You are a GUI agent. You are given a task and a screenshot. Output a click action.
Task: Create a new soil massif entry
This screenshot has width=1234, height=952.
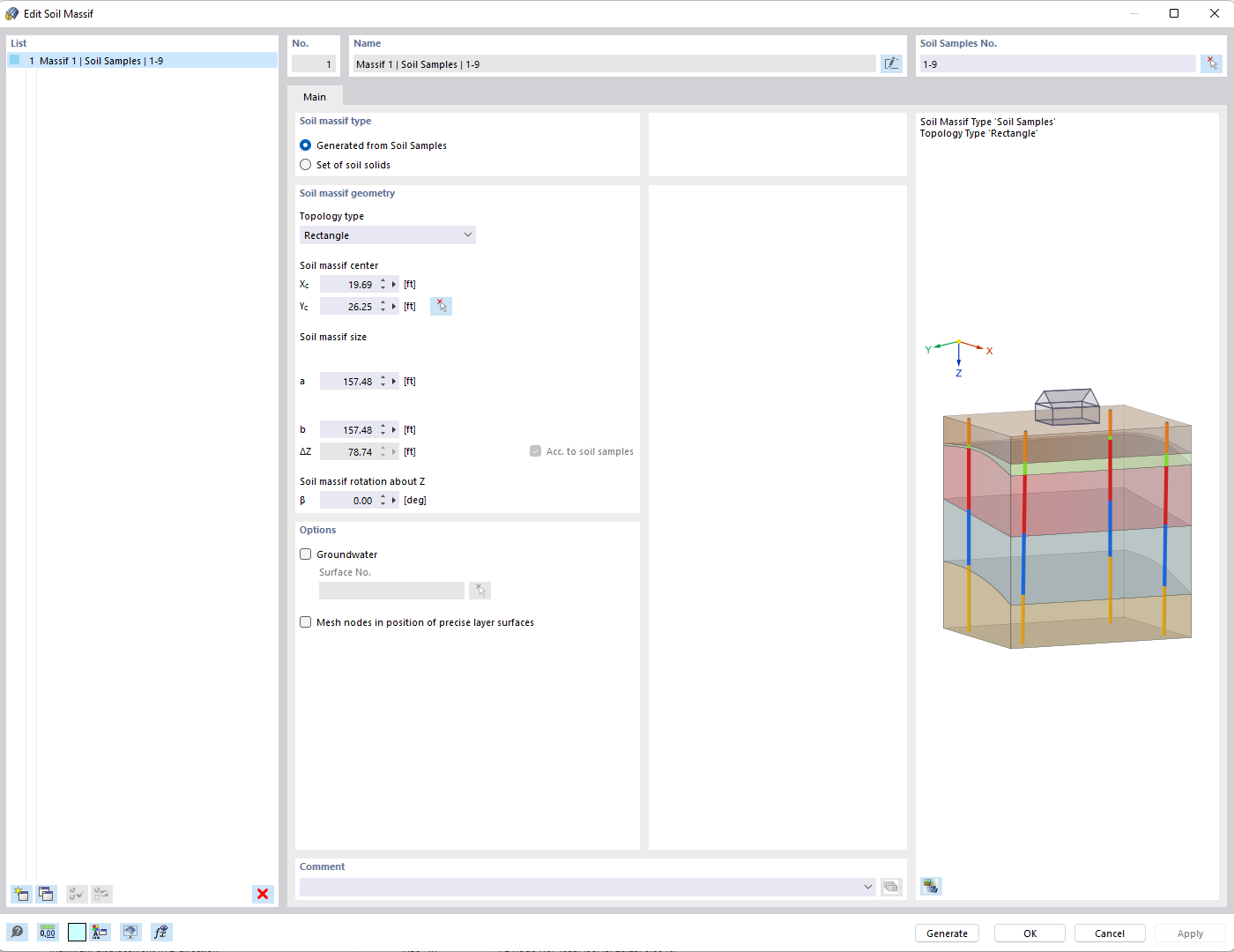click(x=20, y=894)
